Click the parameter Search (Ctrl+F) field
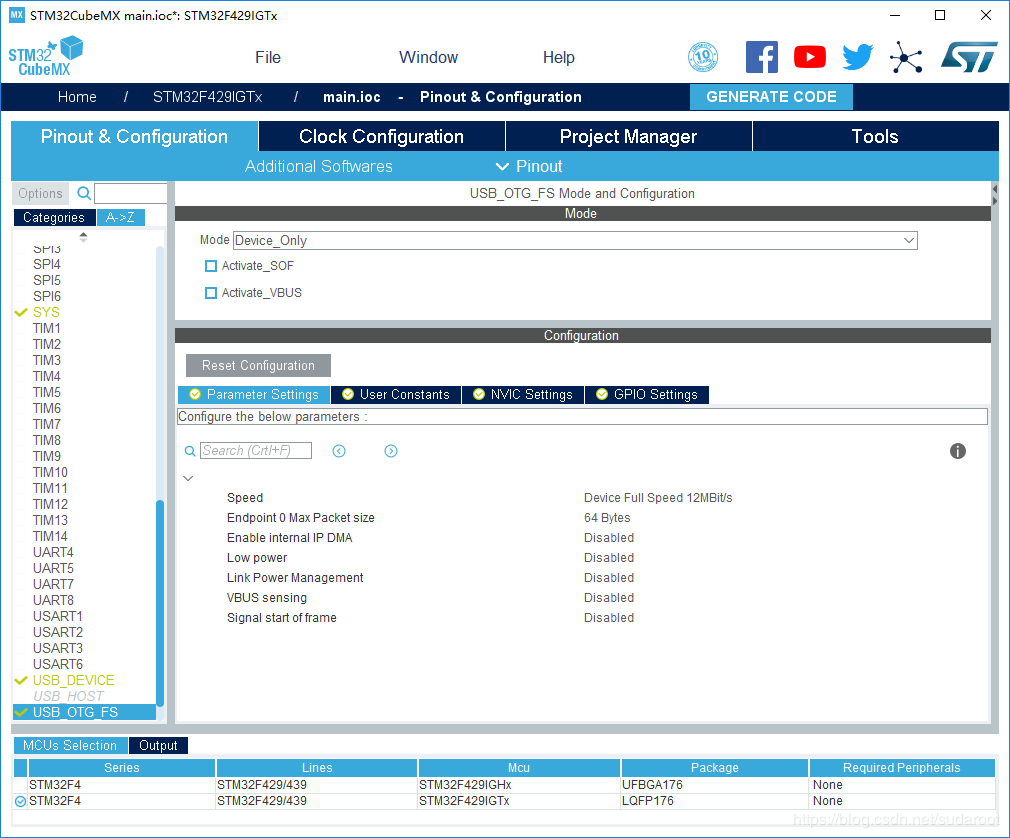Screen dimensions: 1010x838 click(x=256, y=450)
